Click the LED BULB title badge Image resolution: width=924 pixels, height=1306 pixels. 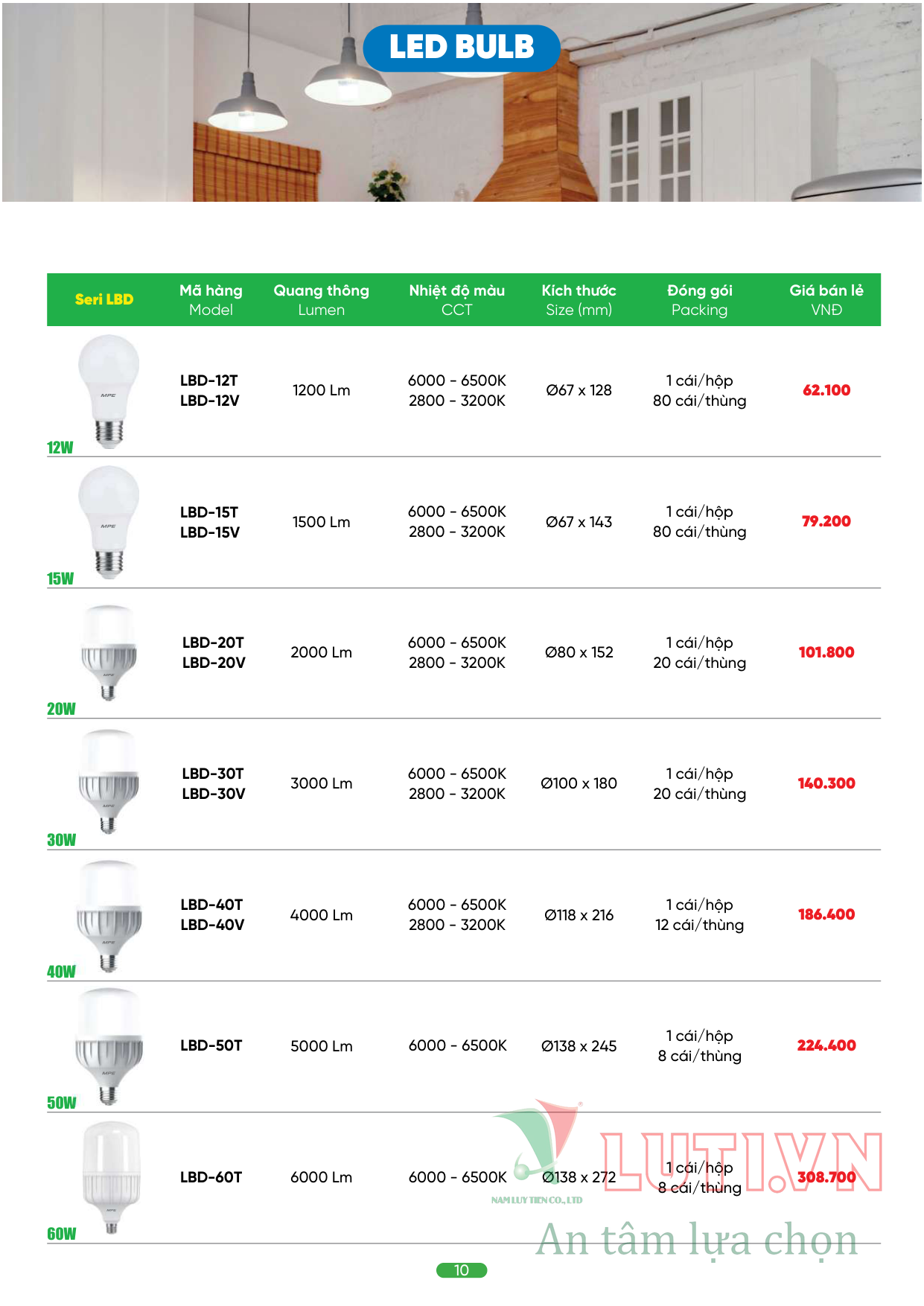click(x=462, y=48)
